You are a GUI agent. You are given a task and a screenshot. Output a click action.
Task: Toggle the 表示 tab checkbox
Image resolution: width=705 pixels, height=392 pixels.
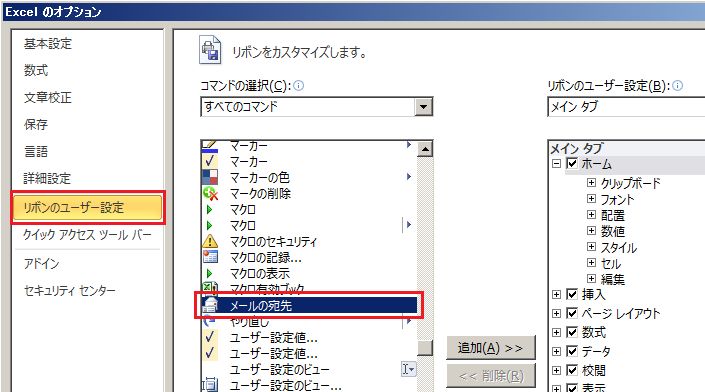[572, 388]
